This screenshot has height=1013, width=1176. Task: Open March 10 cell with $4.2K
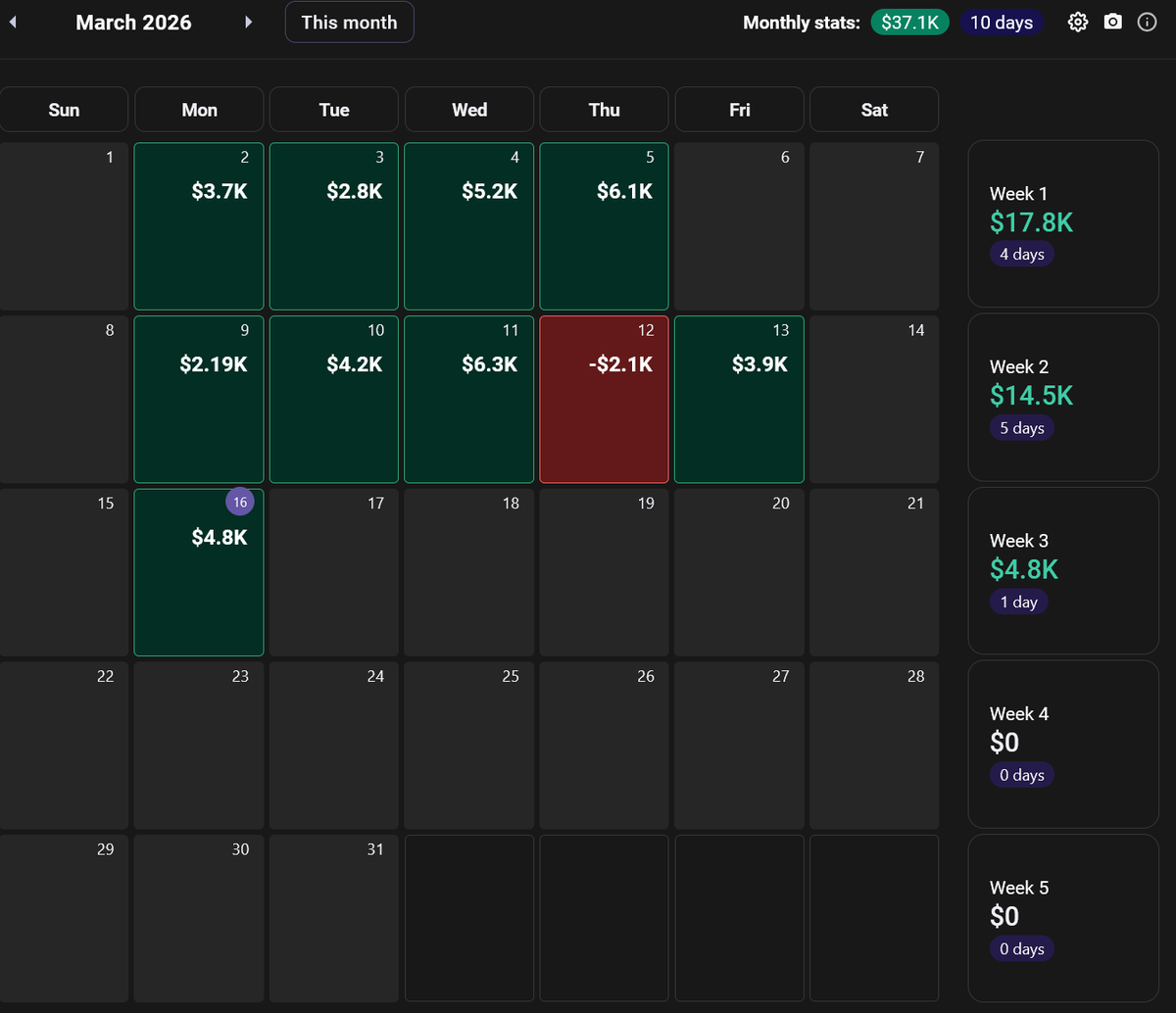click(x=334, y=400)
